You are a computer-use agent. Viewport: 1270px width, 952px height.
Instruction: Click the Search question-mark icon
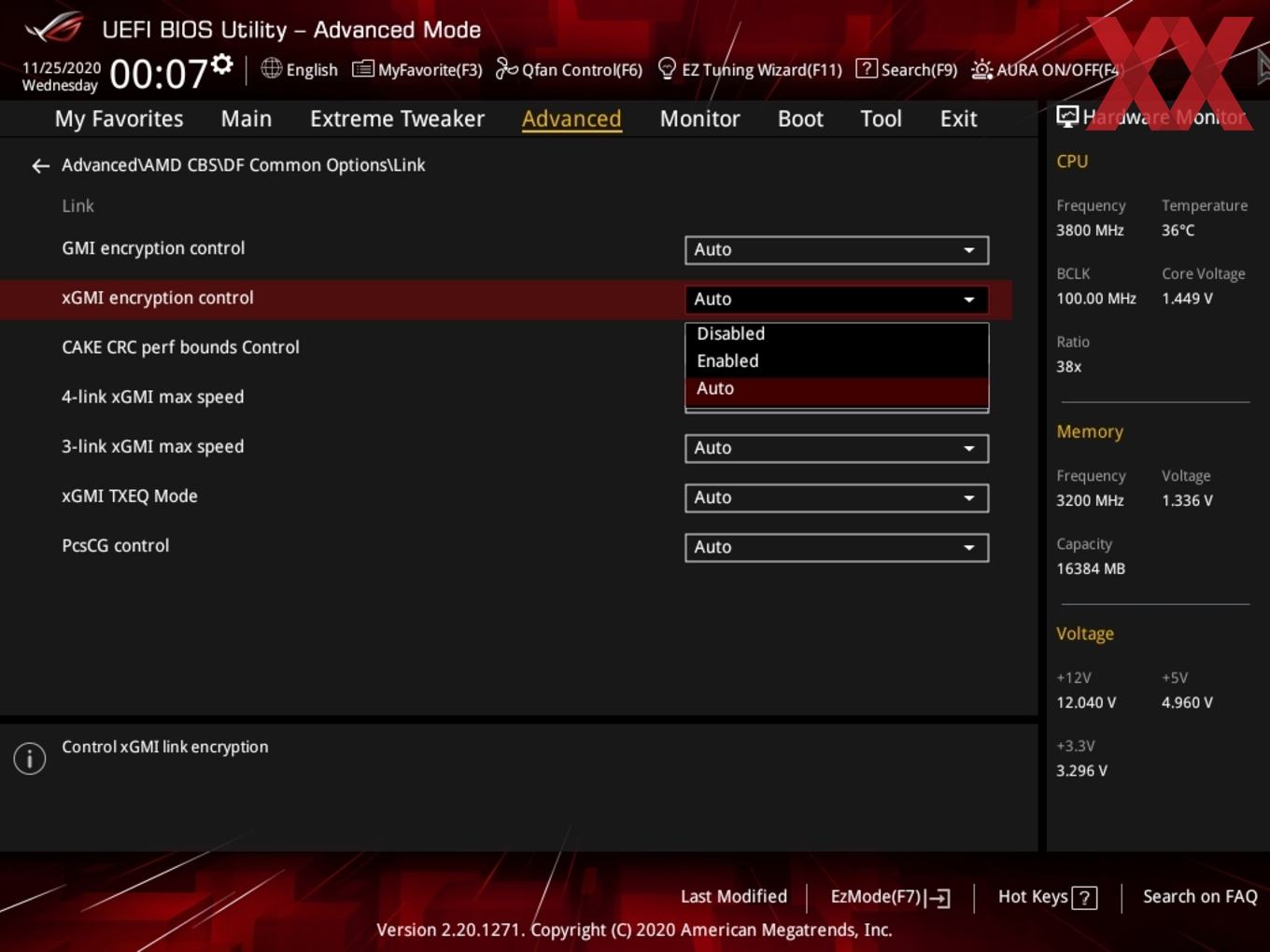(866, 68)
